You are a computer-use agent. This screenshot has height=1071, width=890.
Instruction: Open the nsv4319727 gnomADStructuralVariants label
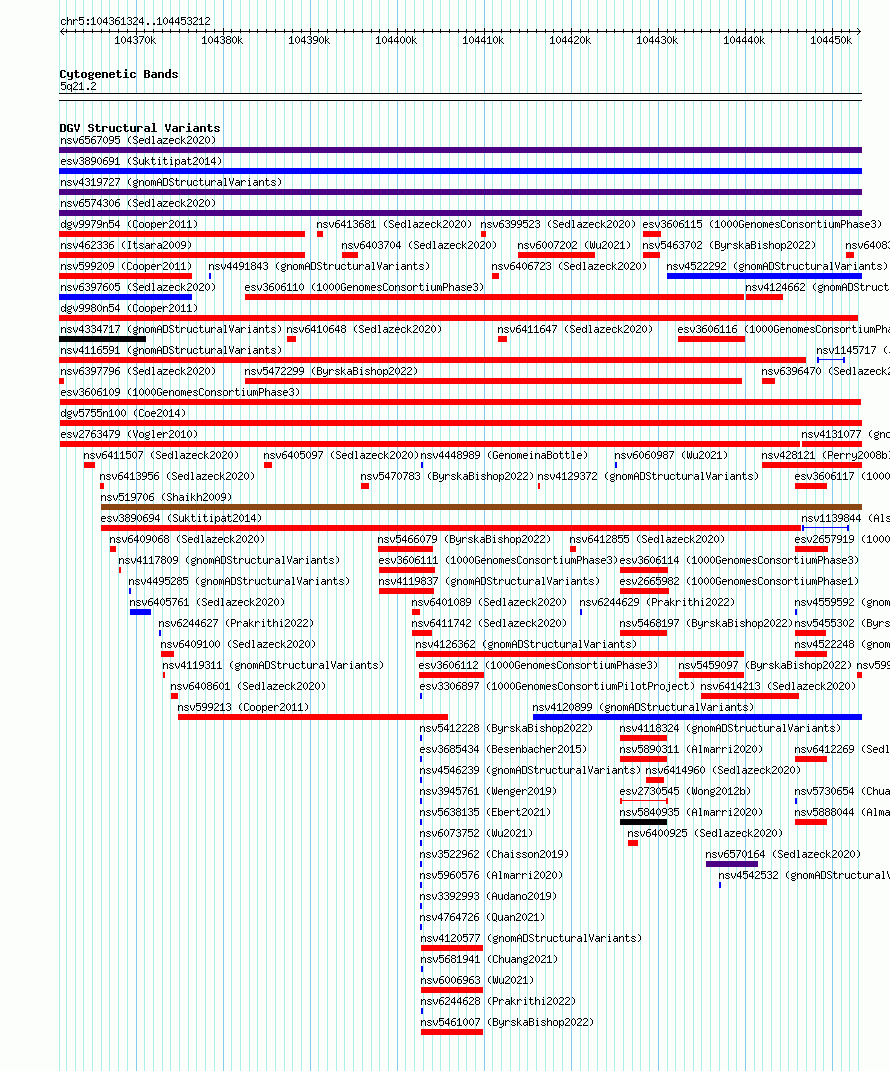point(171,182)
